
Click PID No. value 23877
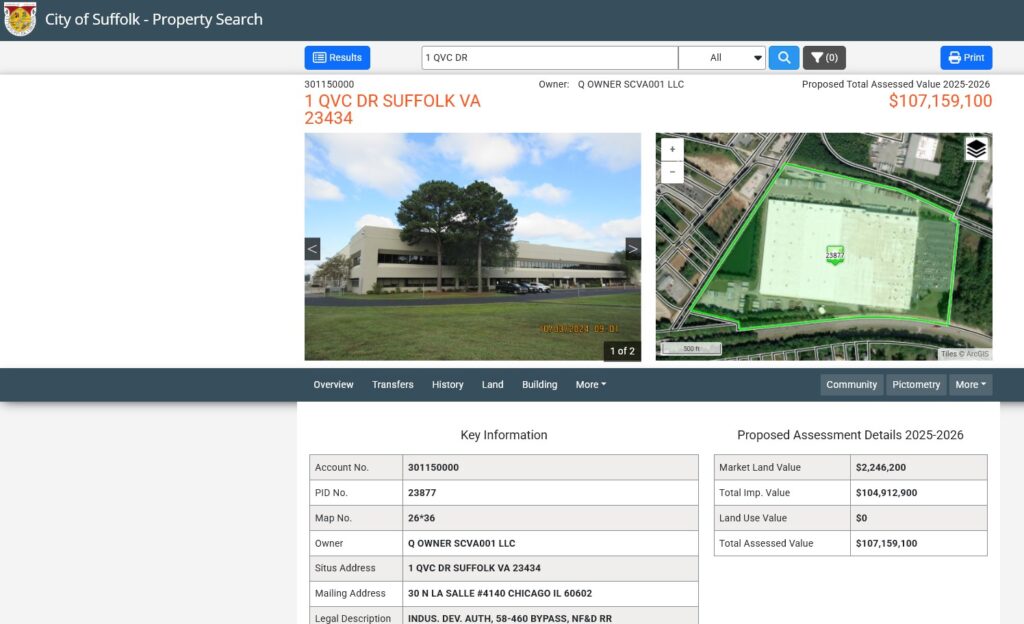(422, 493)
